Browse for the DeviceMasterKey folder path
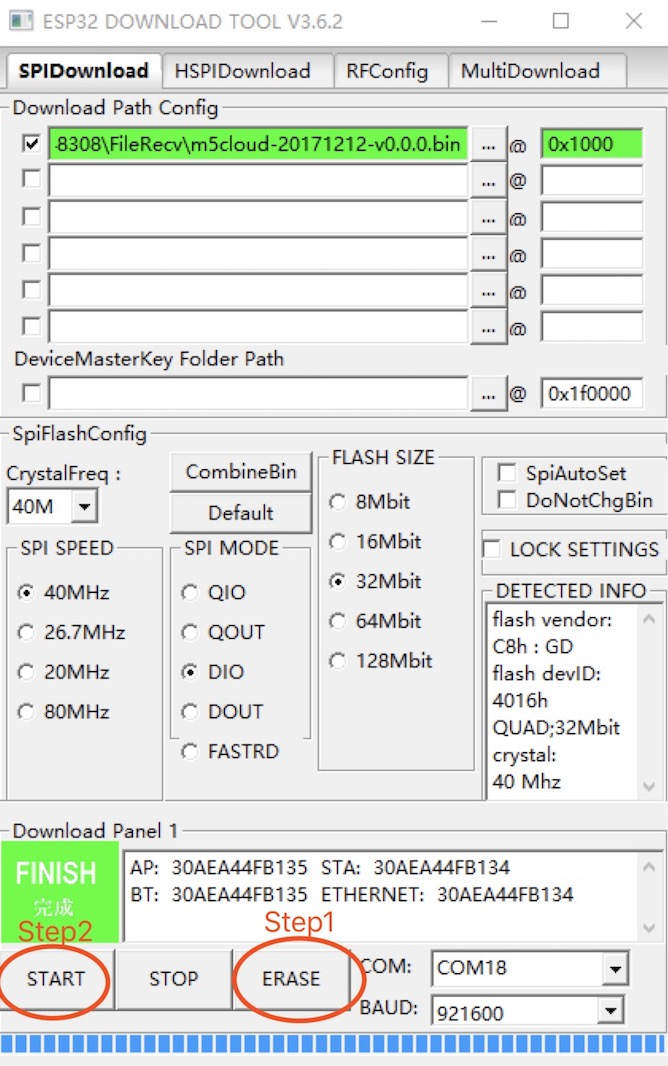Viewport: 668px width, 1066px height. pyautogui.click(x=488, y=394)
